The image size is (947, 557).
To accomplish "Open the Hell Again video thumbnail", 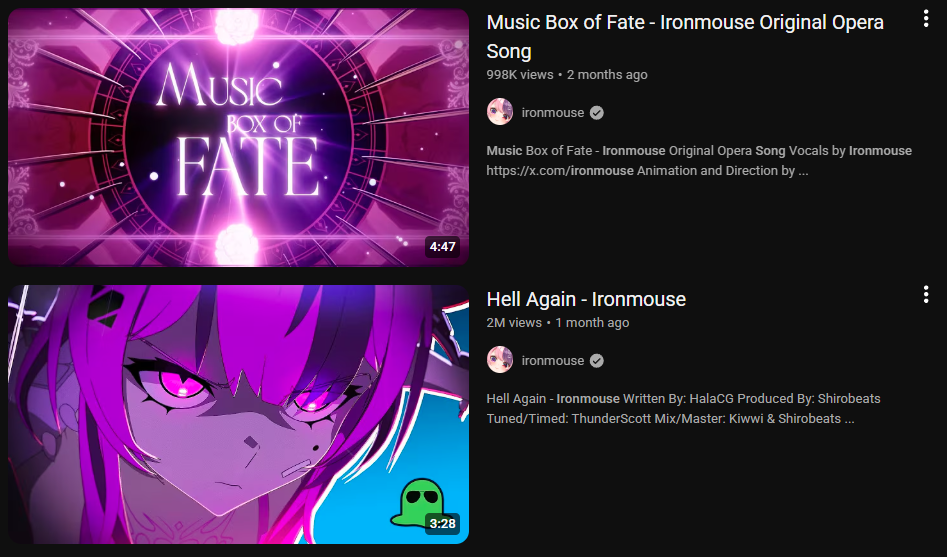I will click(238, 414).
